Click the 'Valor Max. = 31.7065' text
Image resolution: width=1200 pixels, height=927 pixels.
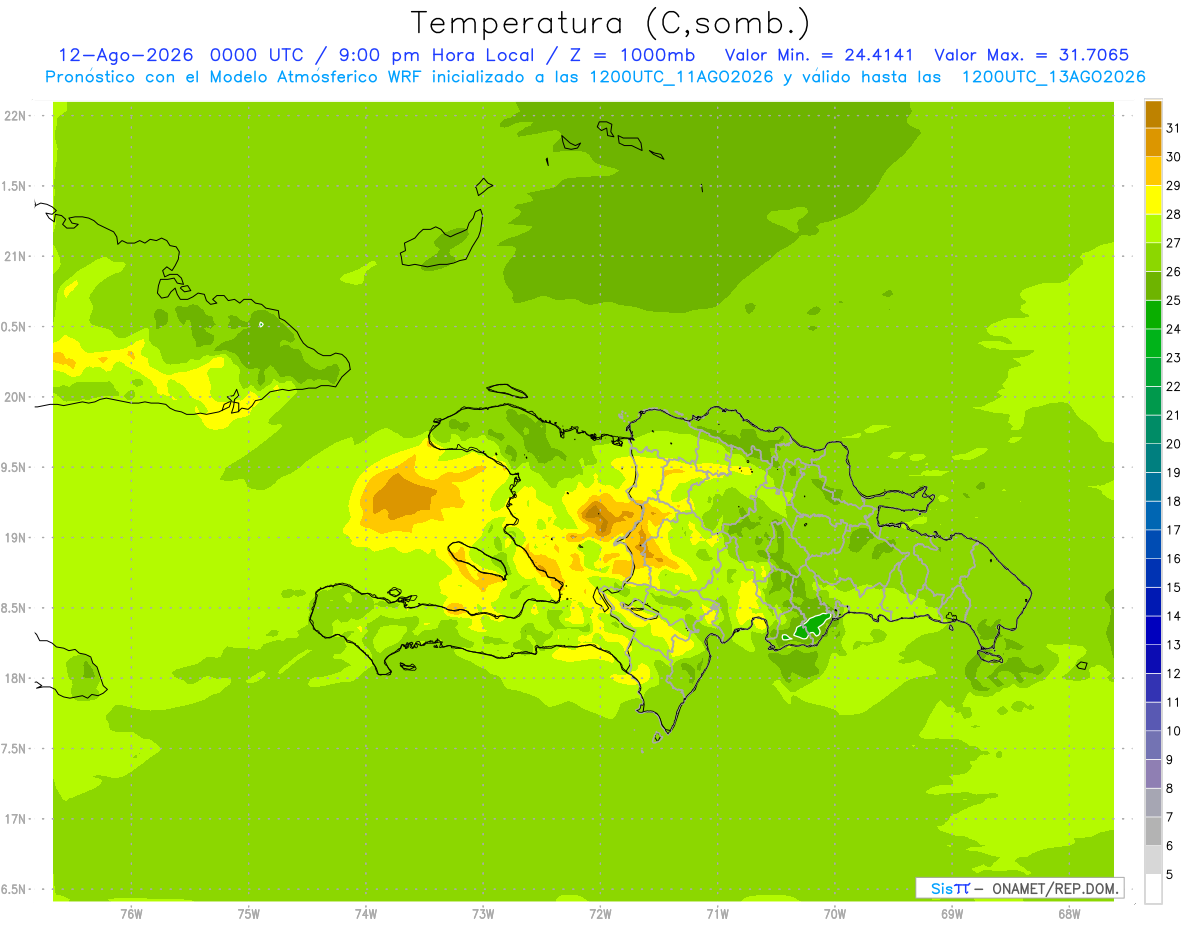click(x=1031, y=55)
